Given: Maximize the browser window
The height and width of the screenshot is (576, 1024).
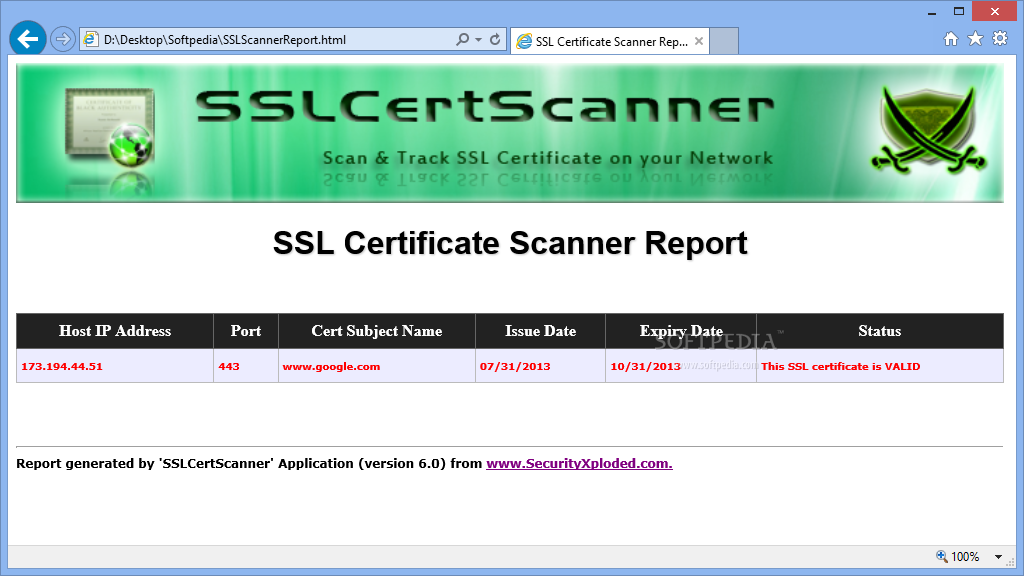Looking at the screenshot, I should [x=959, y=11].
